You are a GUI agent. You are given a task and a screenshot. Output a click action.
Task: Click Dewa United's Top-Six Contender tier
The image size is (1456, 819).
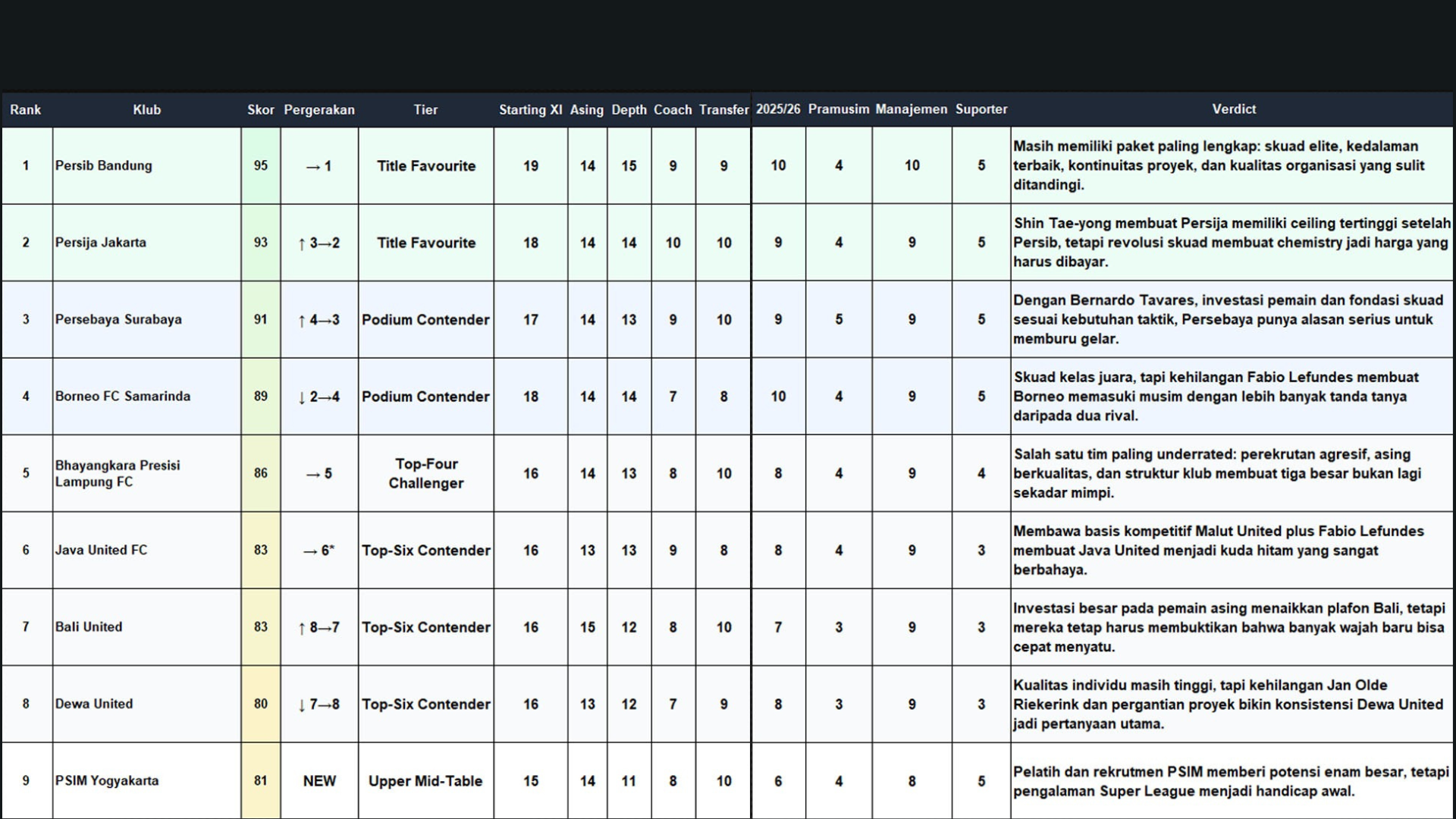(x=426, y=704)
